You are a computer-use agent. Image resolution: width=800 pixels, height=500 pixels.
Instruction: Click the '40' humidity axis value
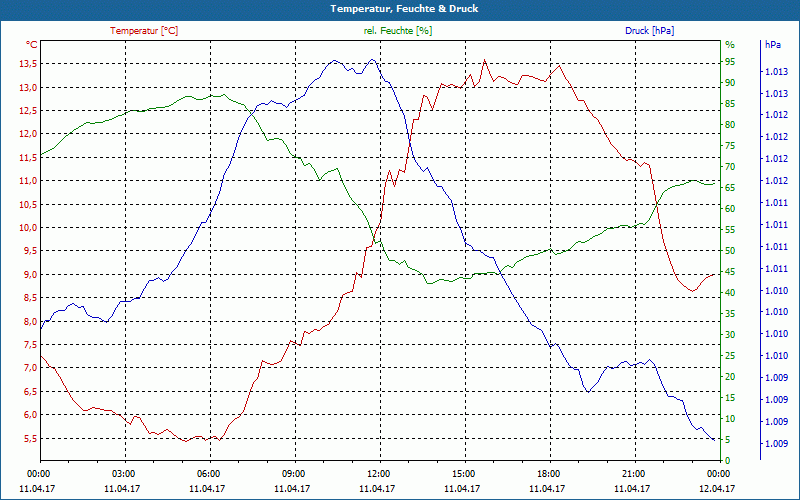730,293
